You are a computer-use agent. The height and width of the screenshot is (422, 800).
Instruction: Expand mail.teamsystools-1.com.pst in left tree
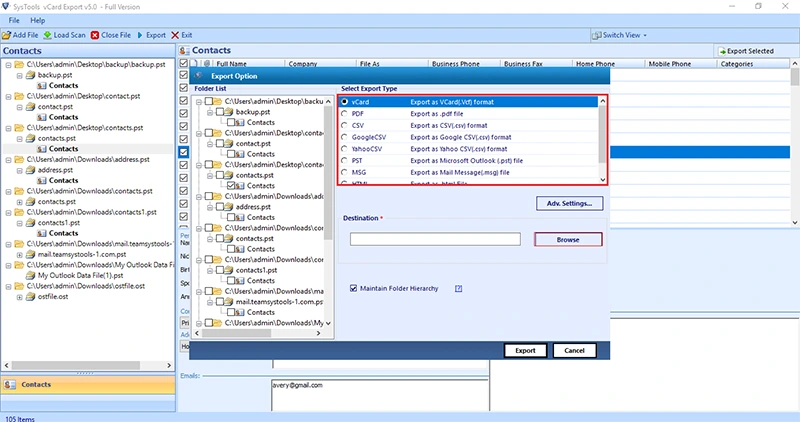click(x=19, y=254)
